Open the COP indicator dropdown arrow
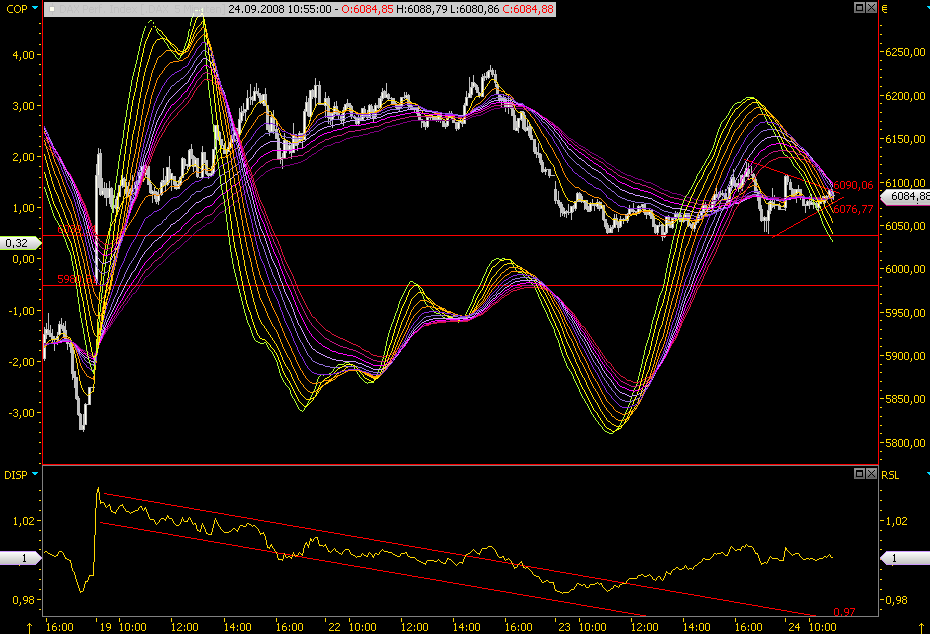This screenshot has width=930, height=634. [35, 8]
